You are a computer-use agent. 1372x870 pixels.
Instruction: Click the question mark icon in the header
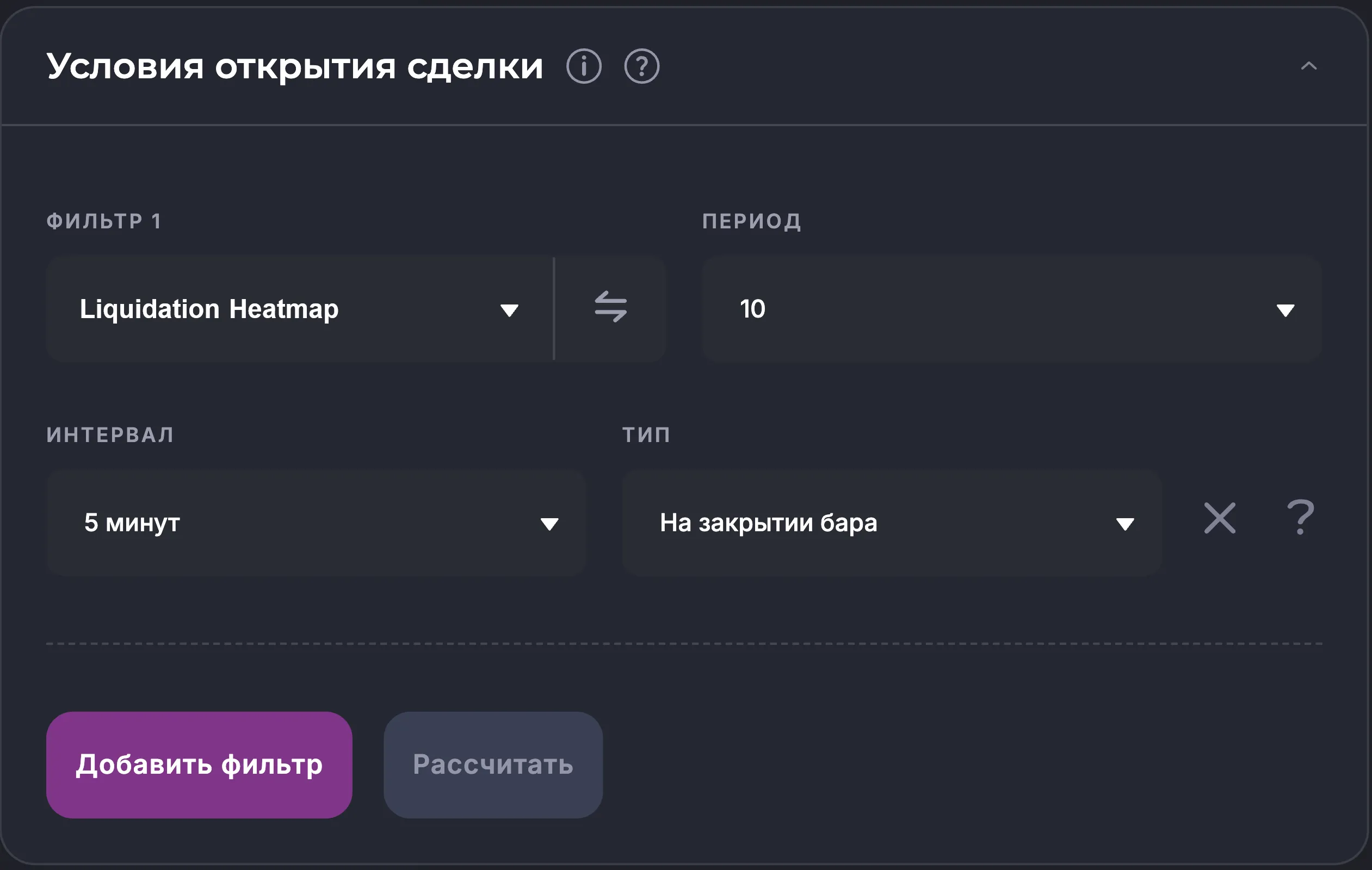coord(641,66)
